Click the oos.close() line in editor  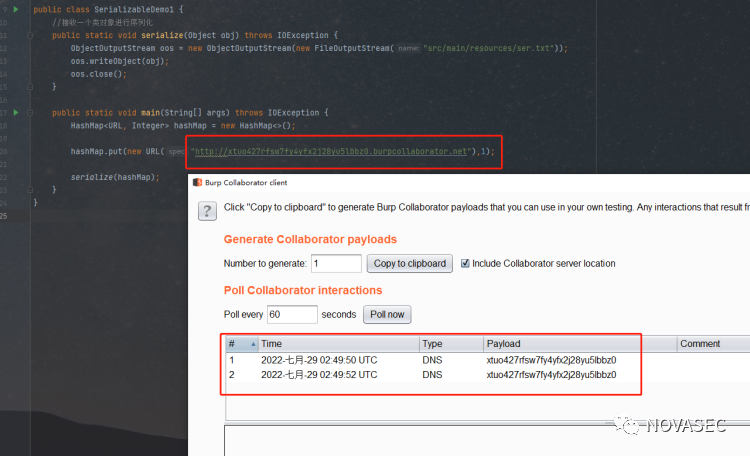[x=99, y=74]
